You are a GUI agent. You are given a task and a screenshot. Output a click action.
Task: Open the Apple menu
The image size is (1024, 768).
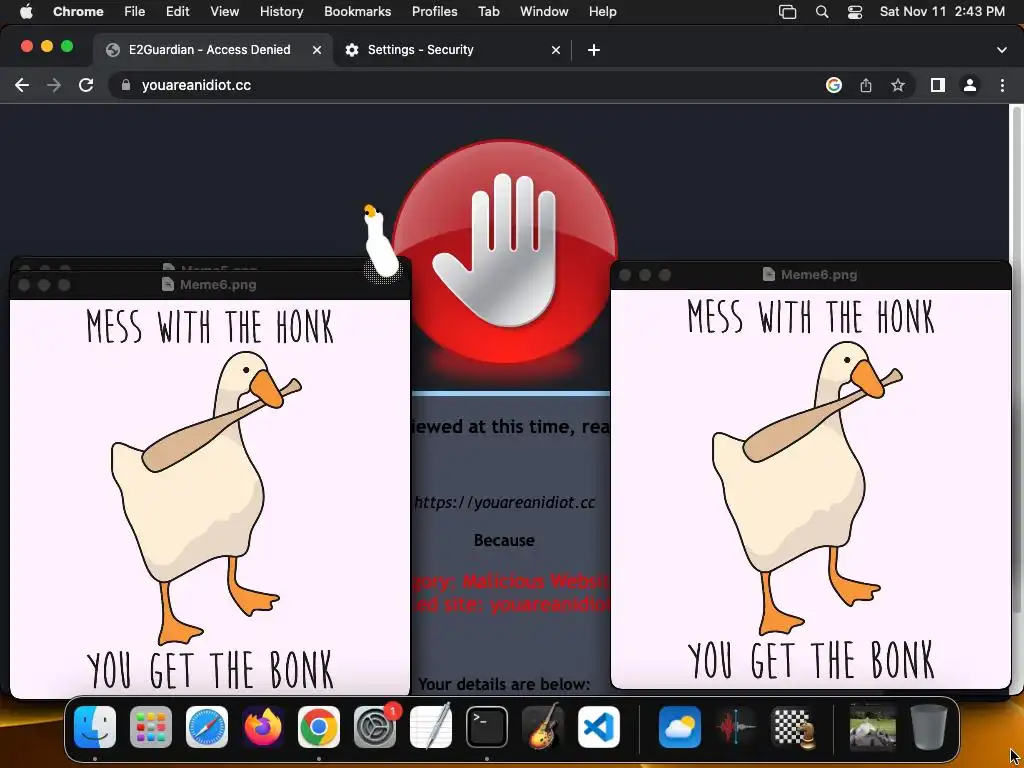point(25,12)
